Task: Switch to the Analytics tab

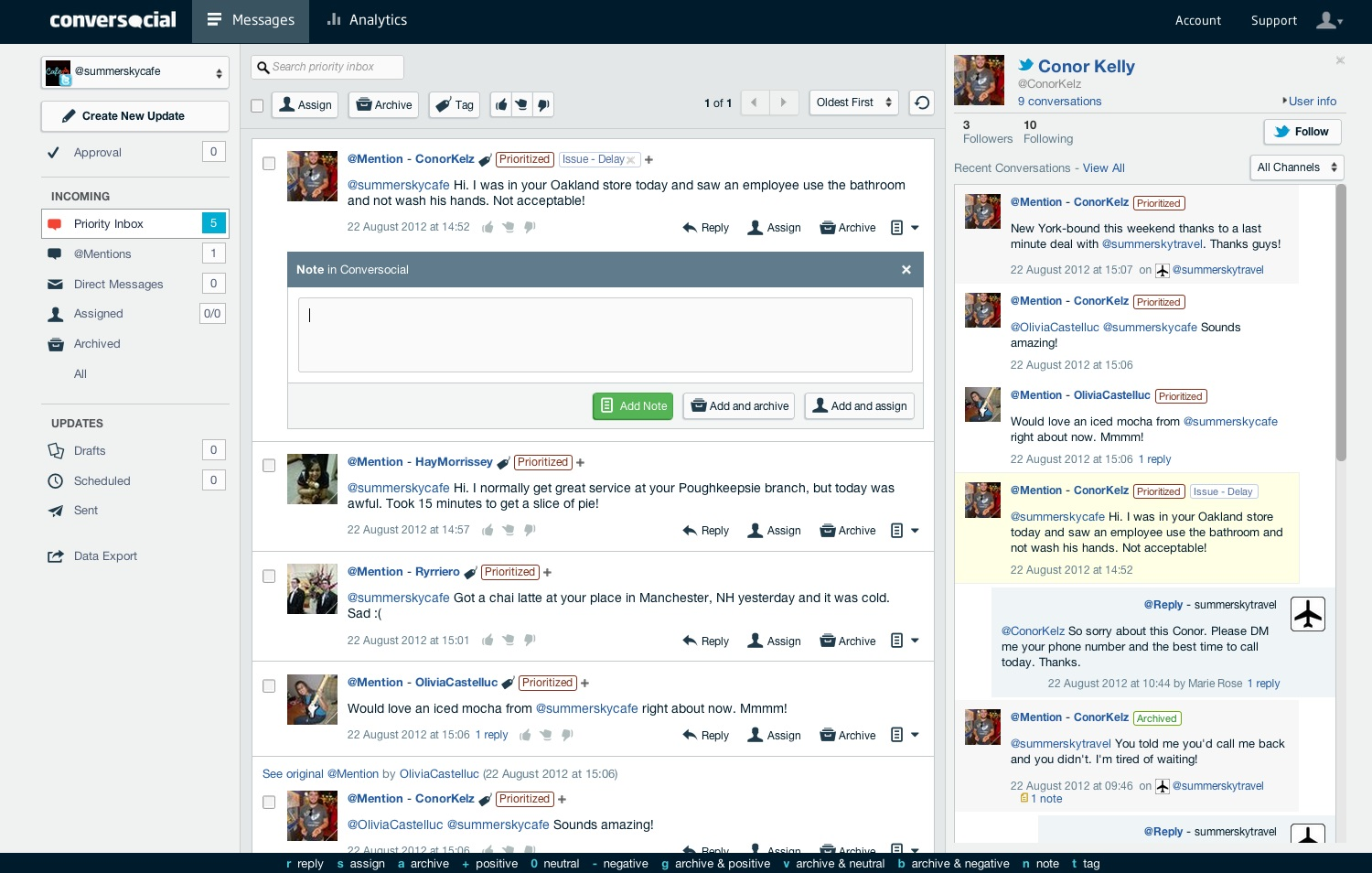Action: point(368,21)
